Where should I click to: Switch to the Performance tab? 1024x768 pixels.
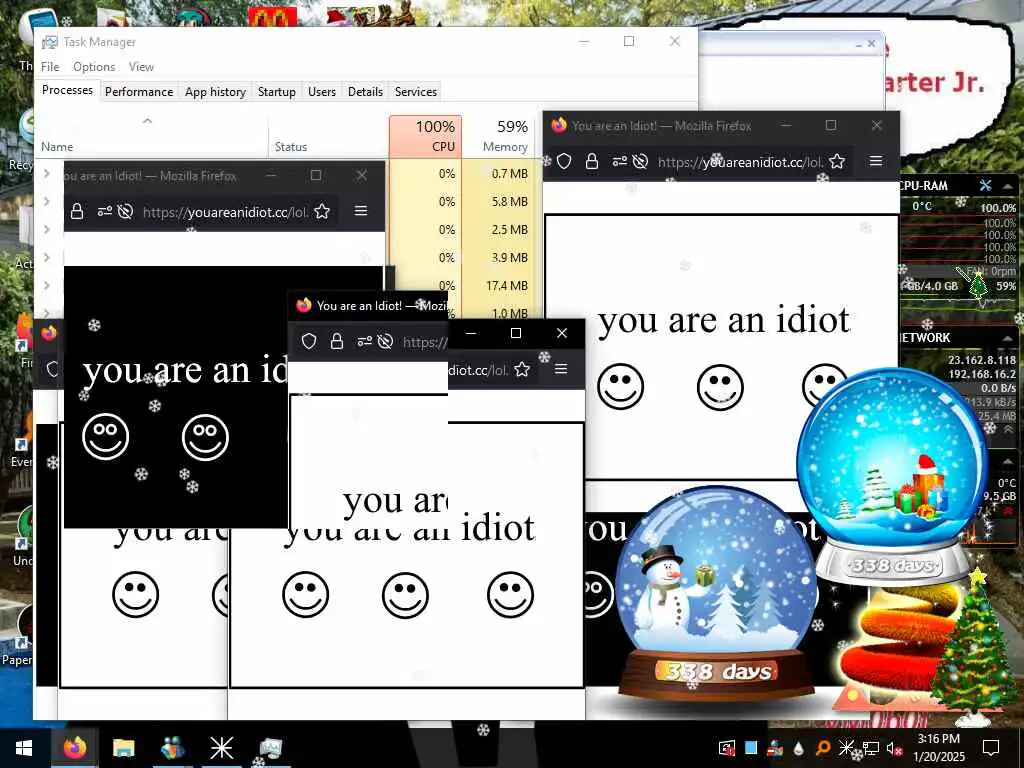(x=139, y=92)
